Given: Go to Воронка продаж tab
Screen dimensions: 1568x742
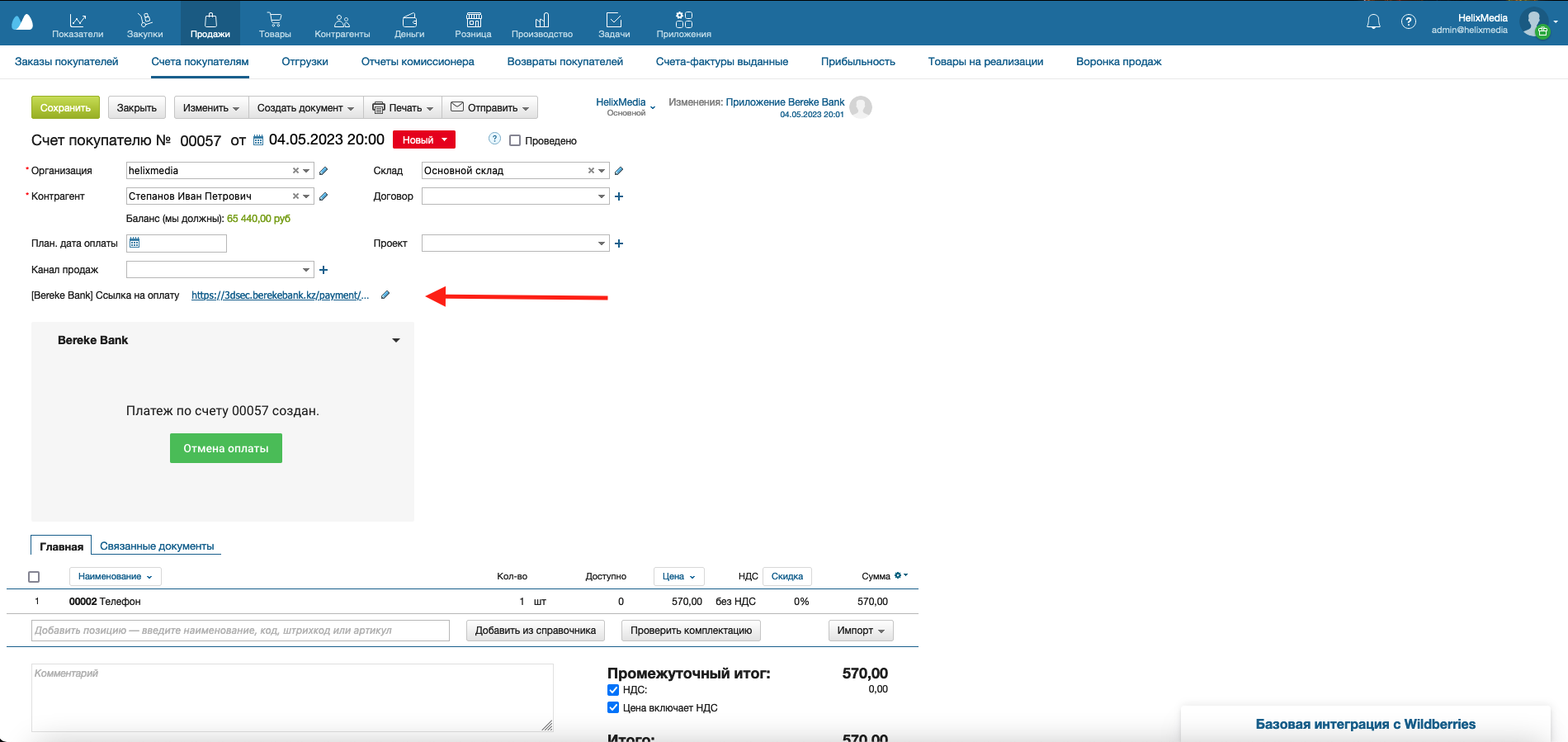Looking at the screenshot, I should pyautogui.click(x=1118, y=62).
